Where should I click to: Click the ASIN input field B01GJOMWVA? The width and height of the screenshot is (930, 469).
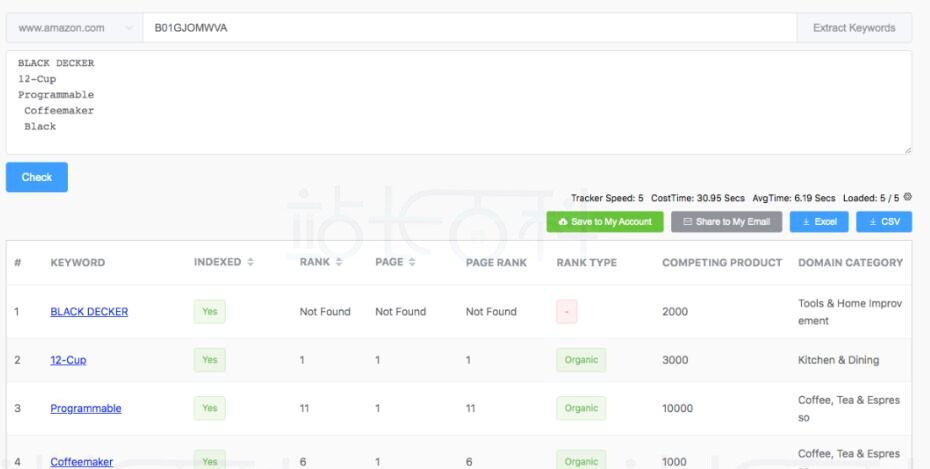coord(469,28)
